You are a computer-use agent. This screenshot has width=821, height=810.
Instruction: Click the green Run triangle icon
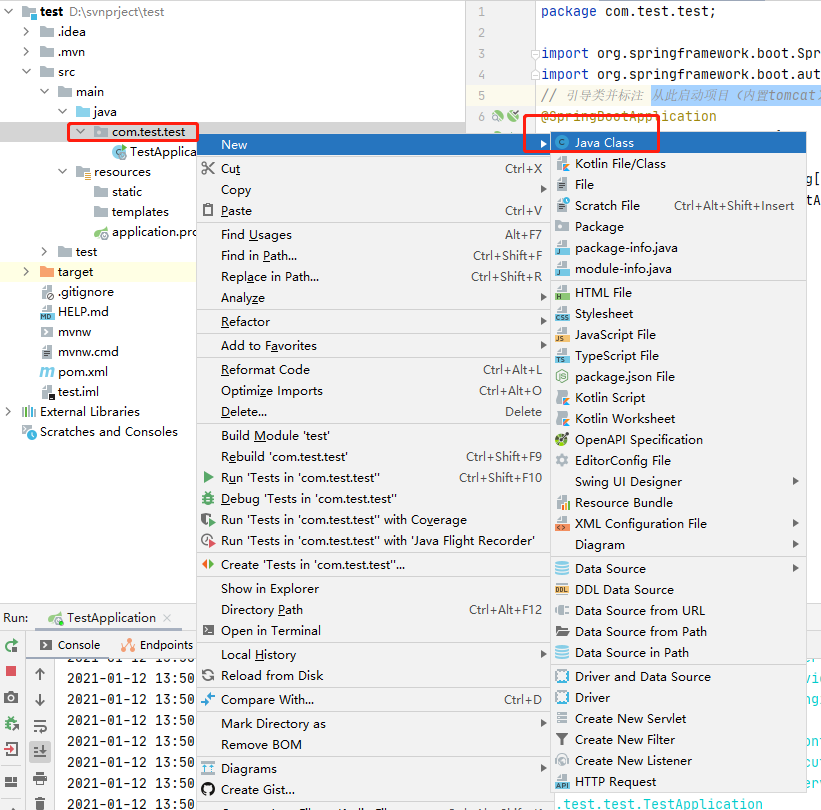208,477
